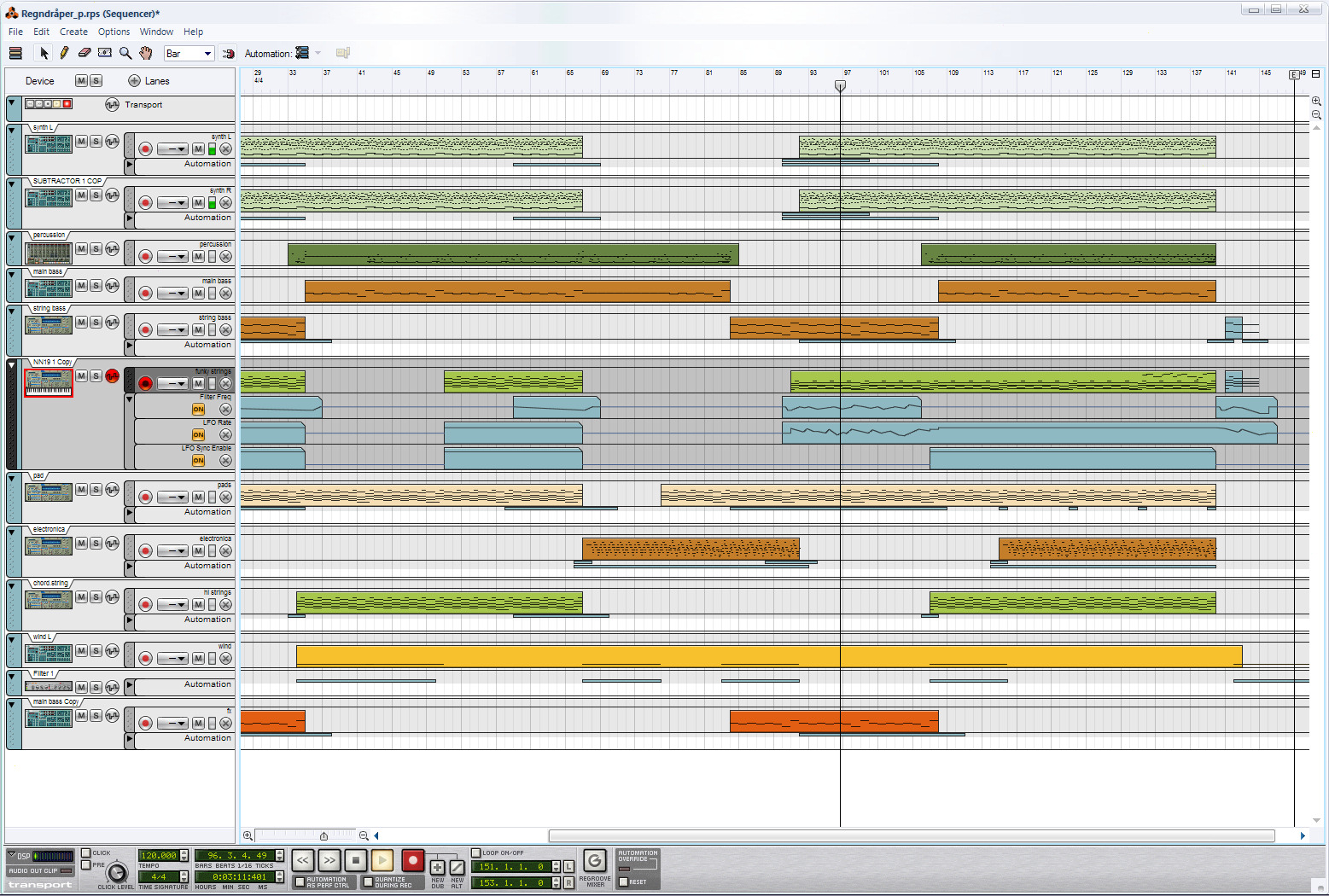Toggle Automation as Perf Ctrl checkbox

[x=300, y=882]
